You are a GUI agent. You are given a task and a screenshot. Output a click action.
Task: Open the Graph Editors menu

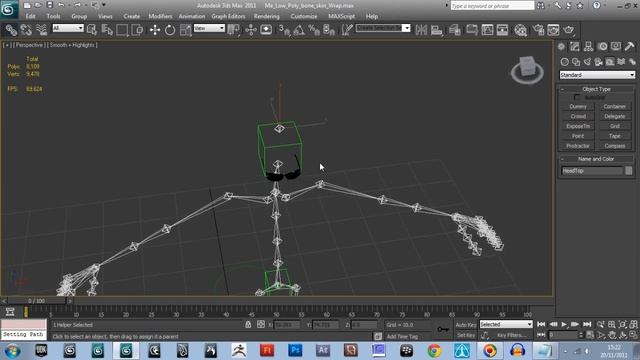coord(228,16)
